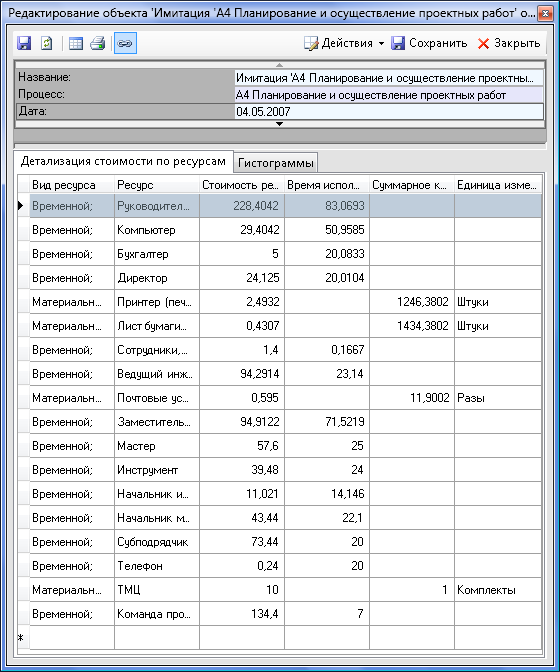Toggle the chain link toolbar icon
The image size is (560, 672).
125,43
